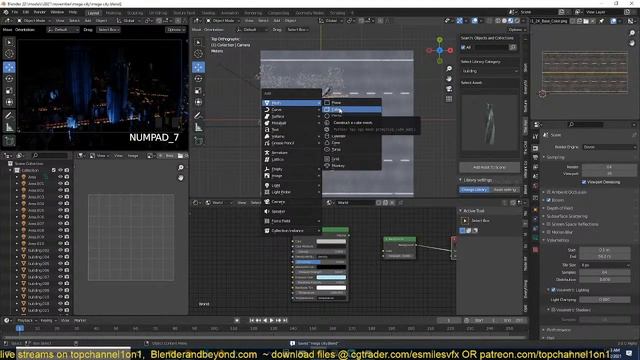Select the Scale tool in center viewport

point(198,91)
